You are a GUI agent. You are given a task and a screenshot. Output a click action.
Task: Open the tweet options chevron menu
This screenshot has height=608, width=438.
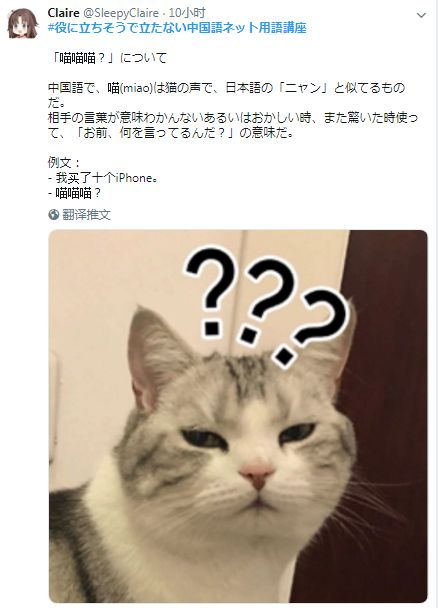tap(421, 15)
